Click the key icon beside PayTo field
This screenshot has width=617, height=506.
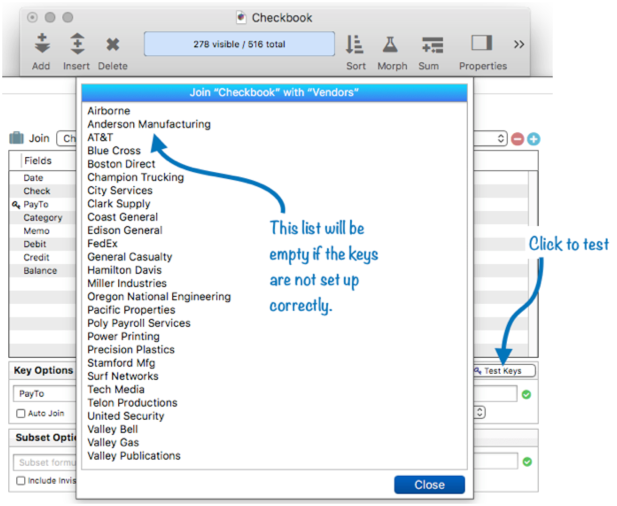pos(16,205)
